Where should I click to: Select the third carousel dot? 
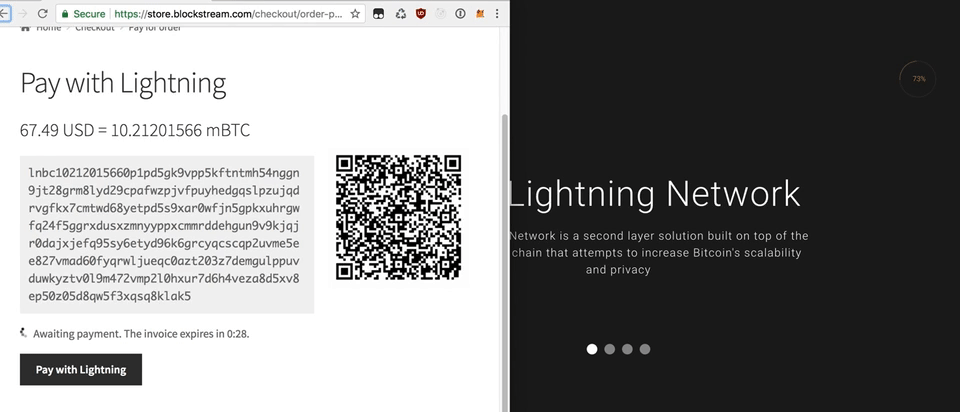pos(627,349)
